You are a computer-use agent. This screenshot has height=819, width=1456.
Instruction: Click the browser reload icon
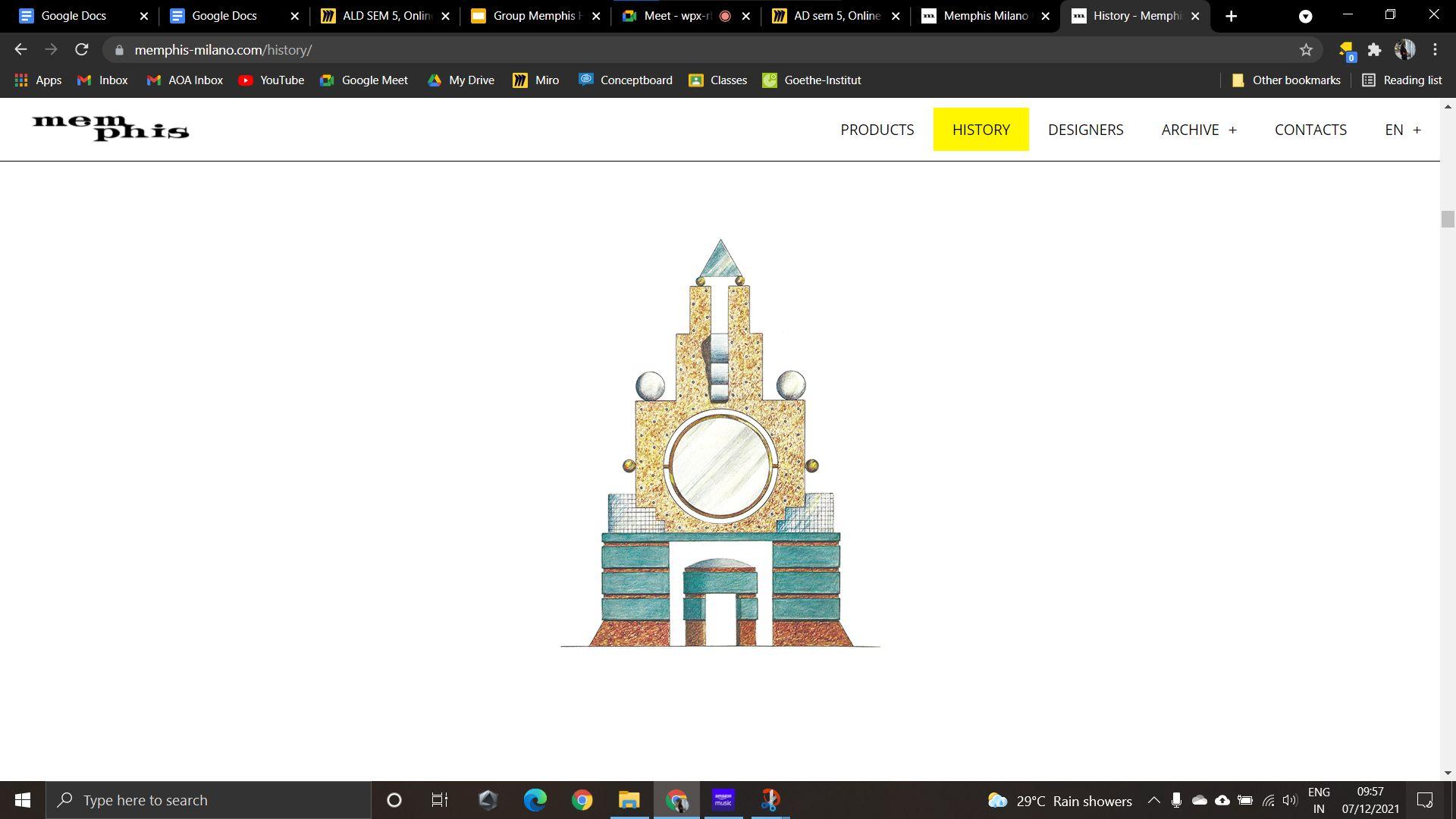coord(81,49)
